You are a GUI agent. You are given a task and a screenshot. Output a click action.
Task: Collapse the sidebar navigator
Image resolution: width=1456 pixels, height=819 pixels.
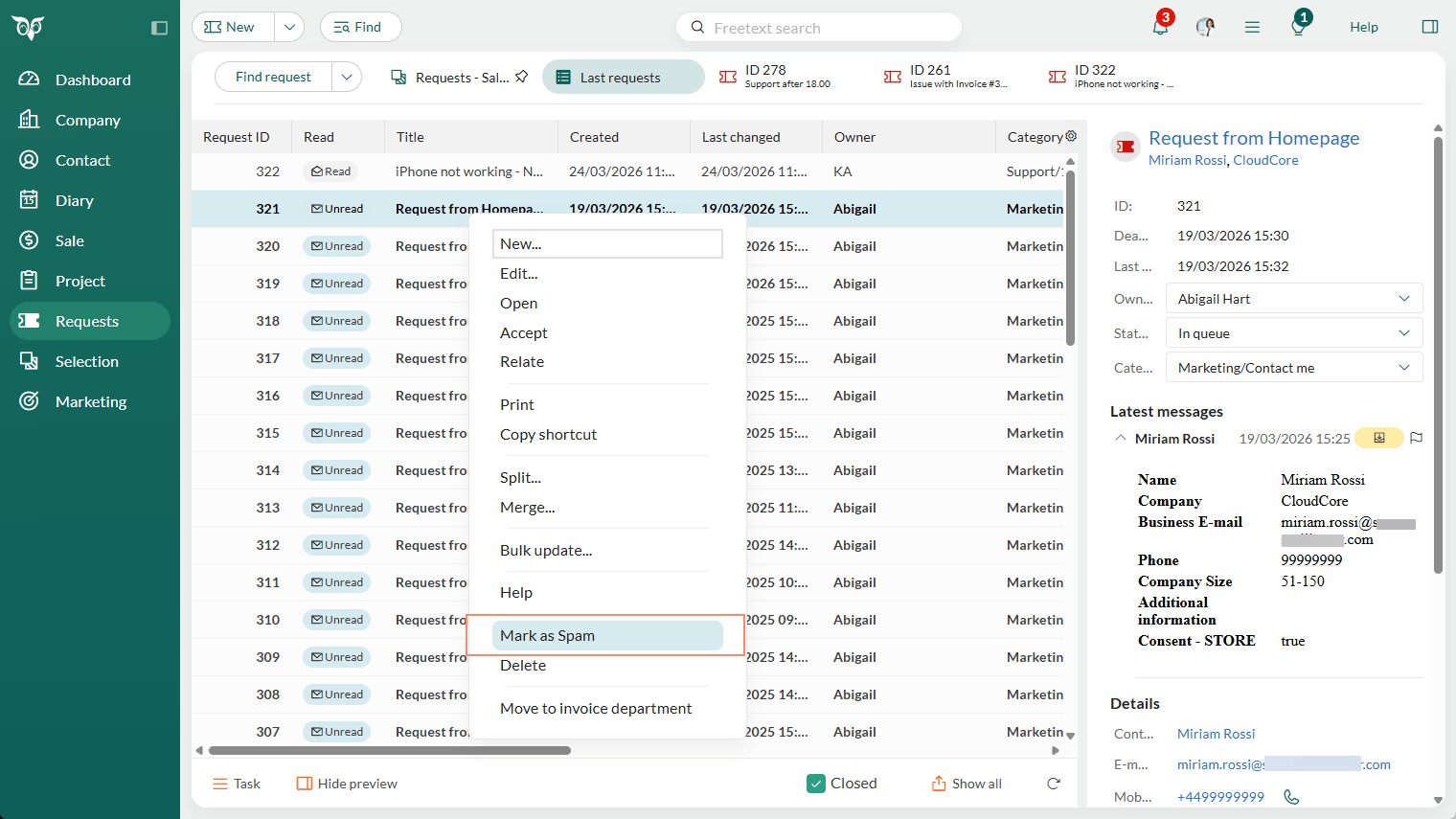[x=160, y=28]
